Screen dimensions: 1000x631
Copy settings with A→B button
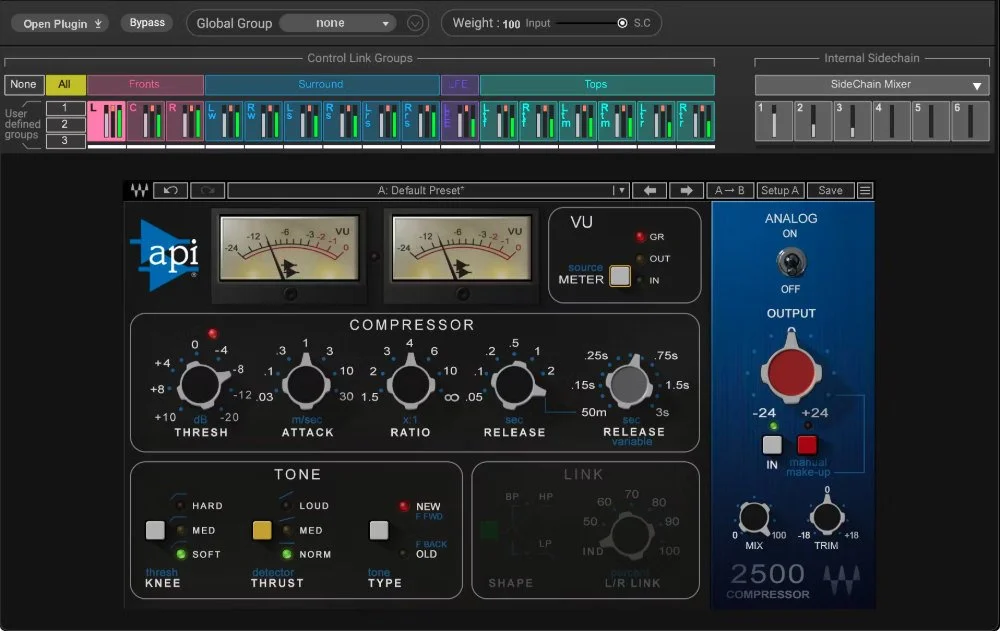(x=730, y=190)
